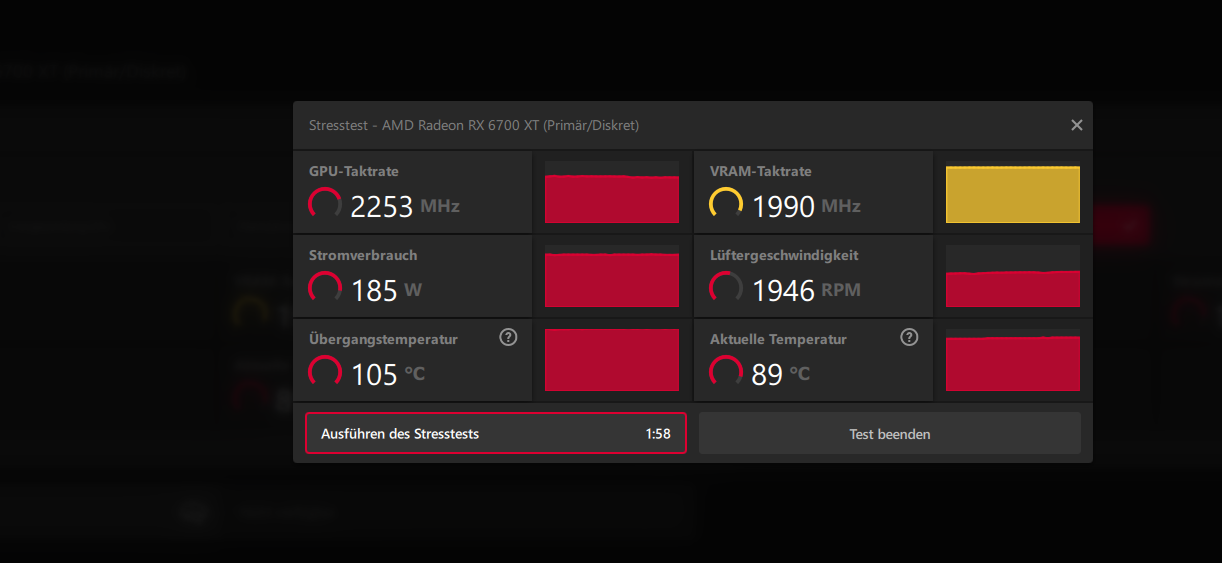Click the red GPU-Taktrate history graph

click(x=612, y=192)
